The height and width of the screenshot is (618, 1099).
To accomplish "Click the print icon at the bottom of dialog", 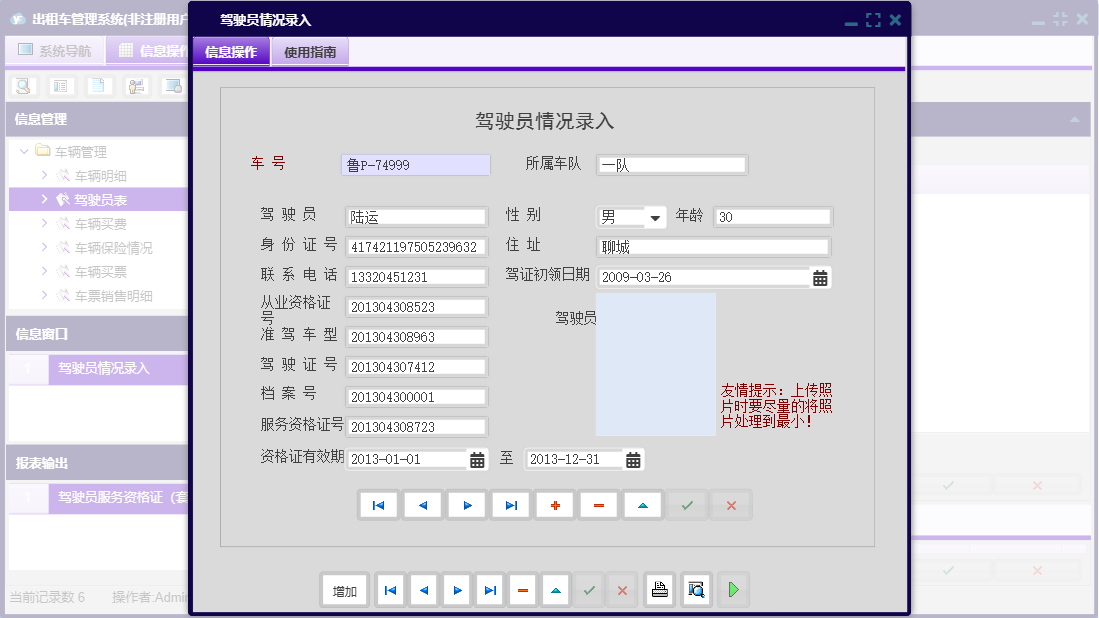I will click(x=659, y=590).
